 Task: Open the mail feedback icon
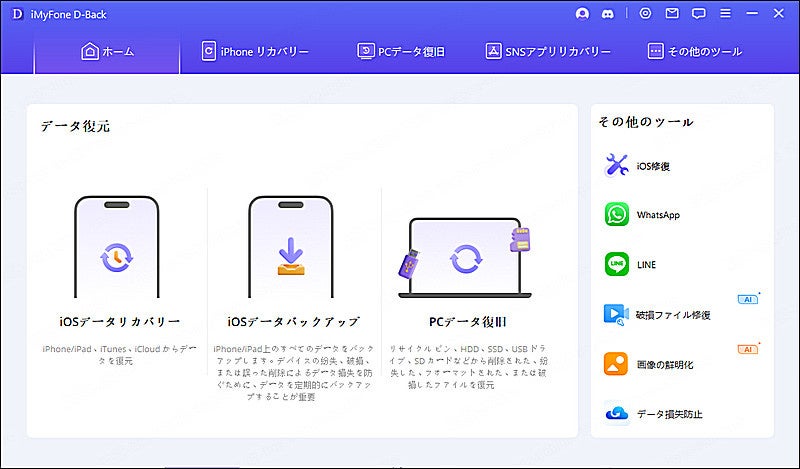[x=672, y=14]
